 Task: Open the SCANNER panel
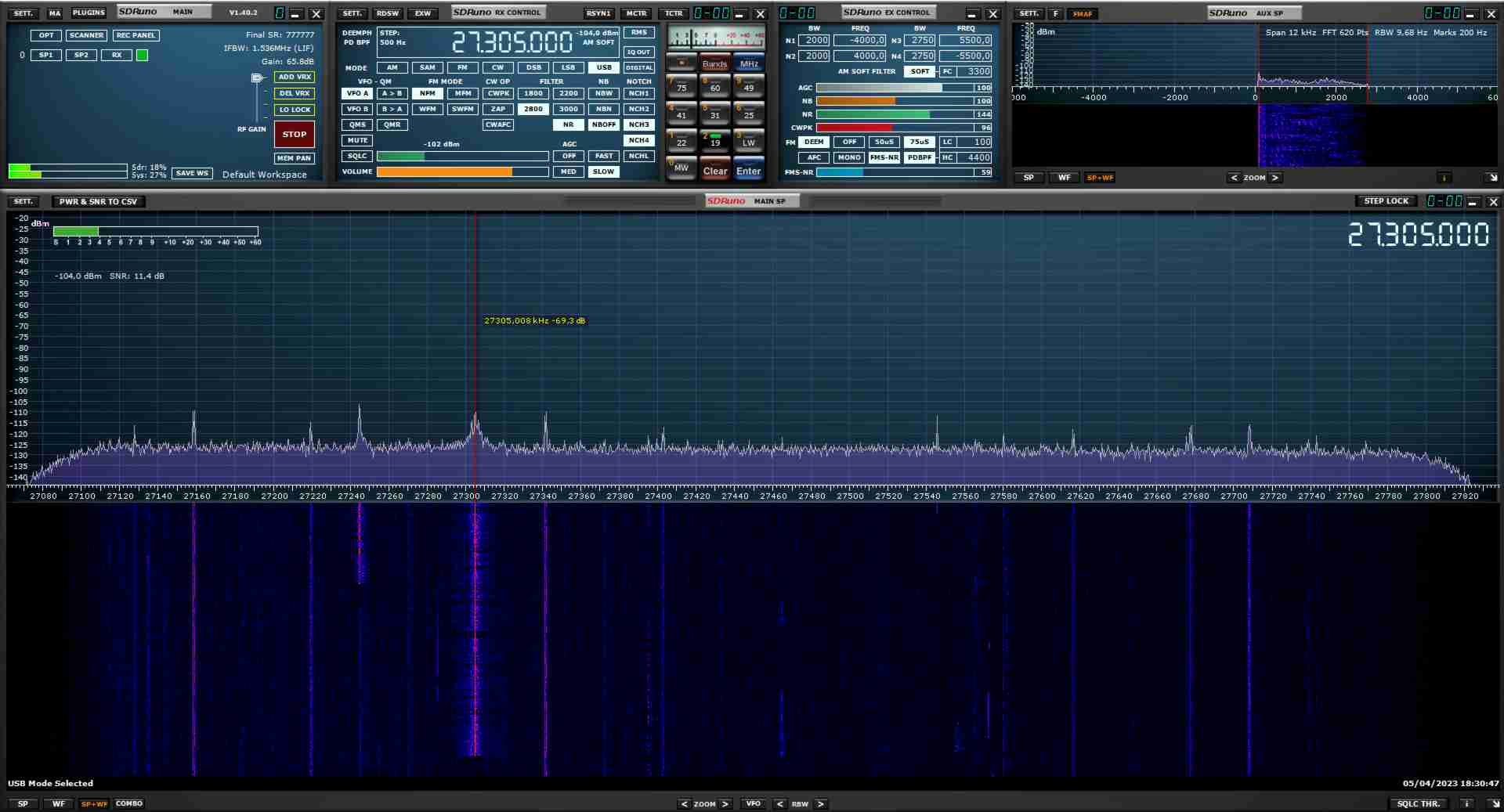(86, 35)
